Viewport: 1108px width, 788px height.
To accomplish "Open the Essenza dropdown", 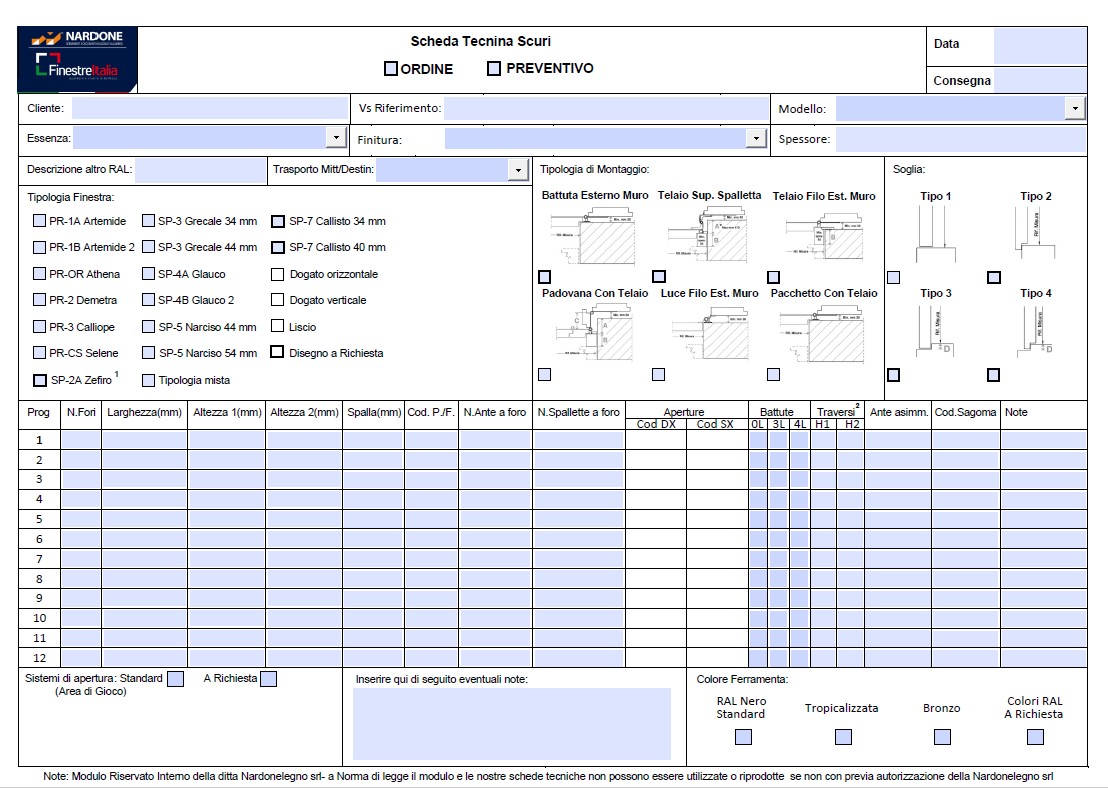I will 336,137.
